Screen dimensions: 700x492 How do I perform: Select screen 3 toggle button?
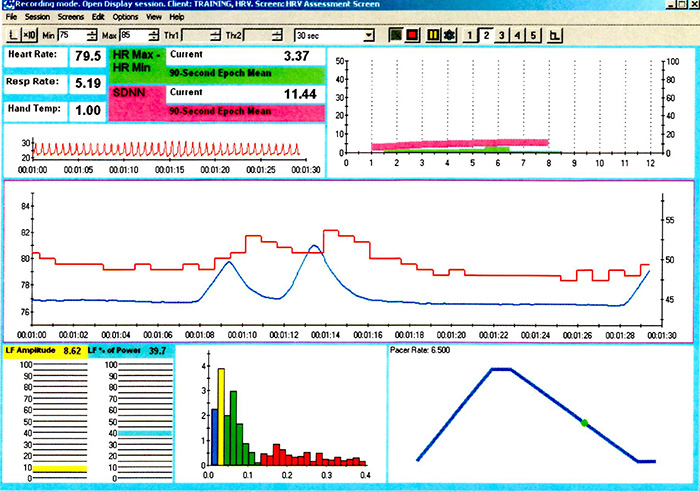click(x=503, y=35)
